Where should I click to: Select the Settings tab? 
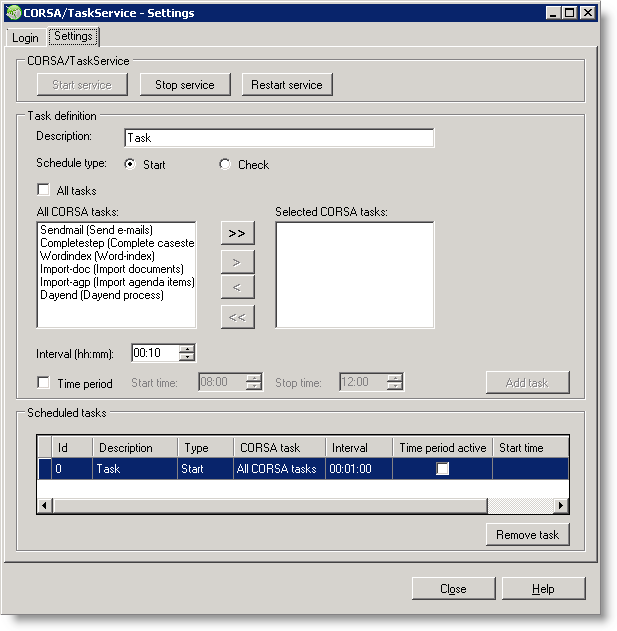[x=73, y=36]
